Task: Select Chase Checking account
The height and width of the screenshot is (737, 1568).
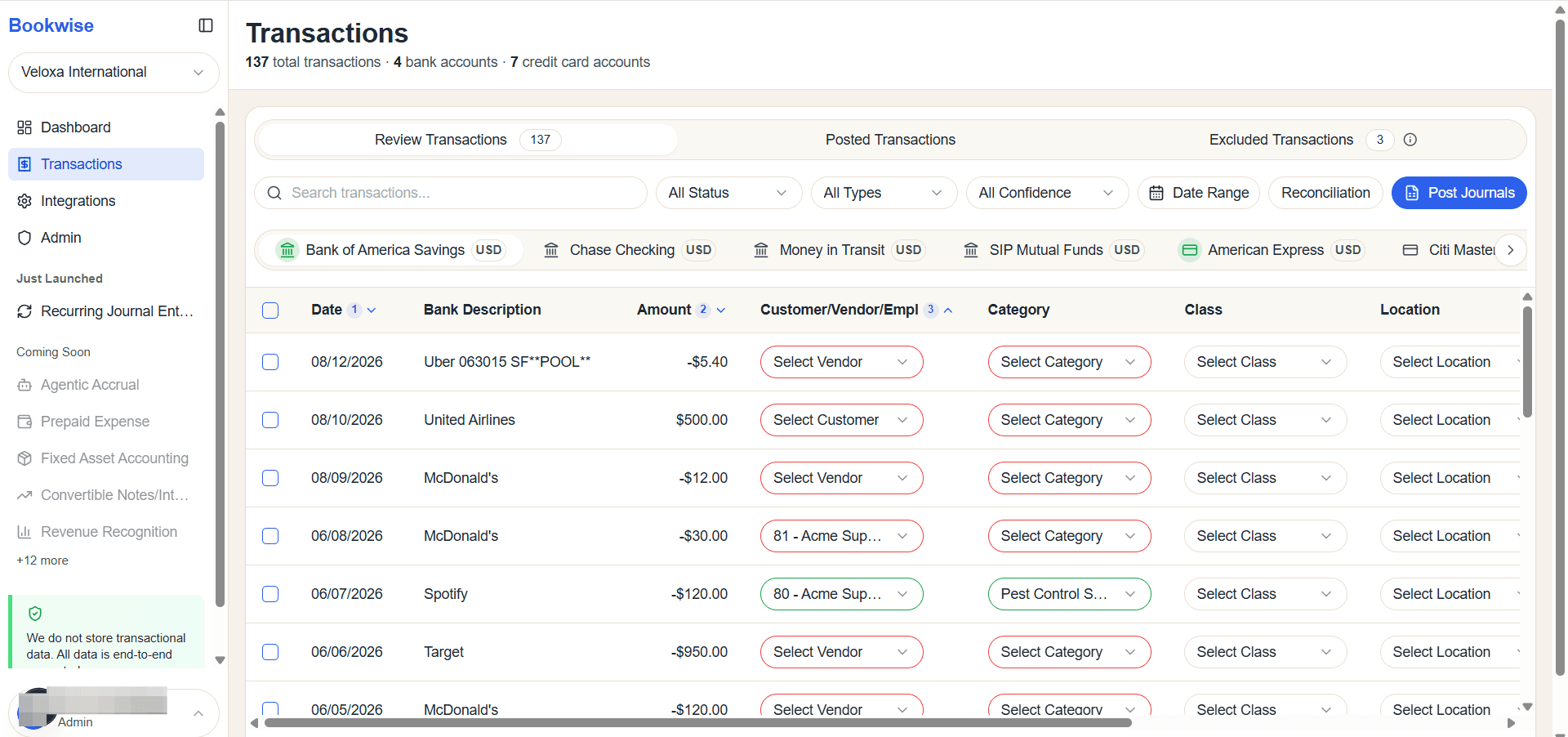Action: tap(629, 250)
